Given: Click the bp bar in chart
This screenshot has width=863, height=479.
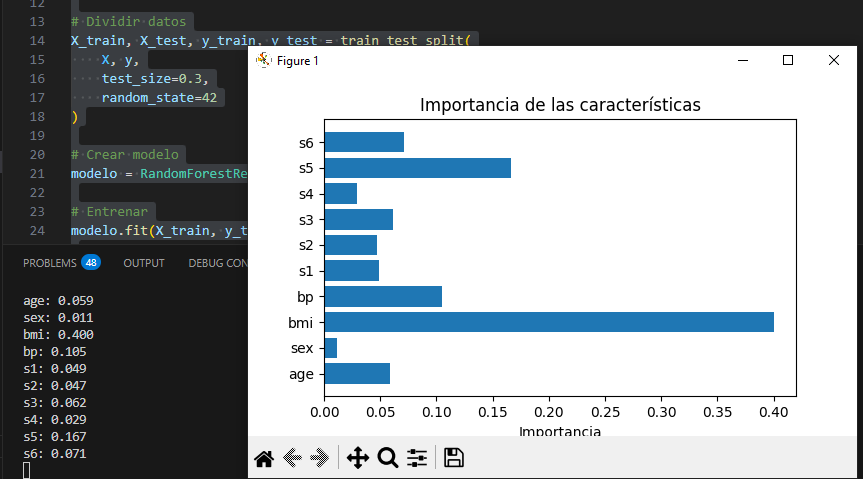Looking at the screenshot, I should [383, 297].
